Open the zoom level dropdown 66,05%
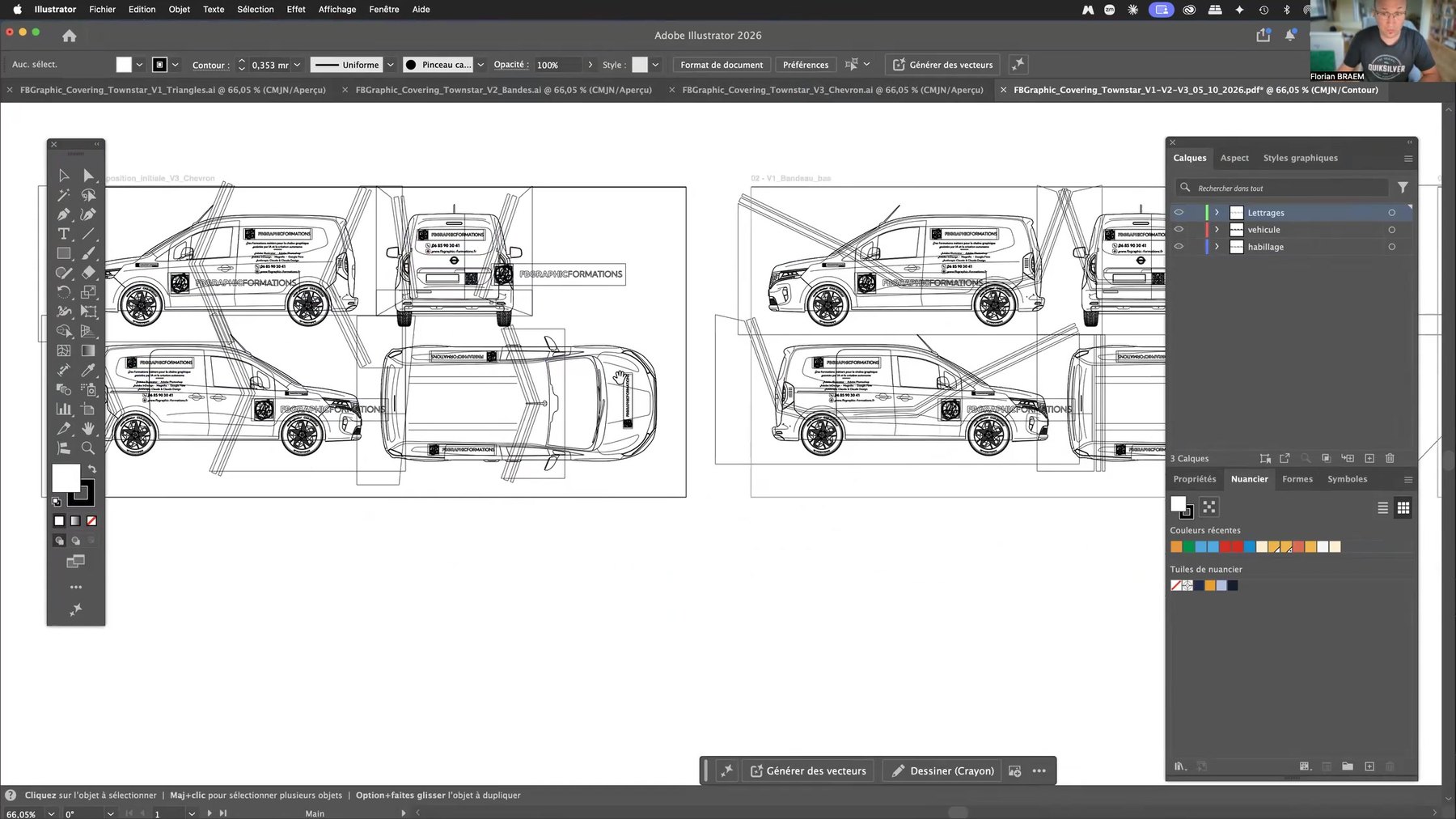The width and height of the screenshot is (1456, 819). tap(52, 814)
